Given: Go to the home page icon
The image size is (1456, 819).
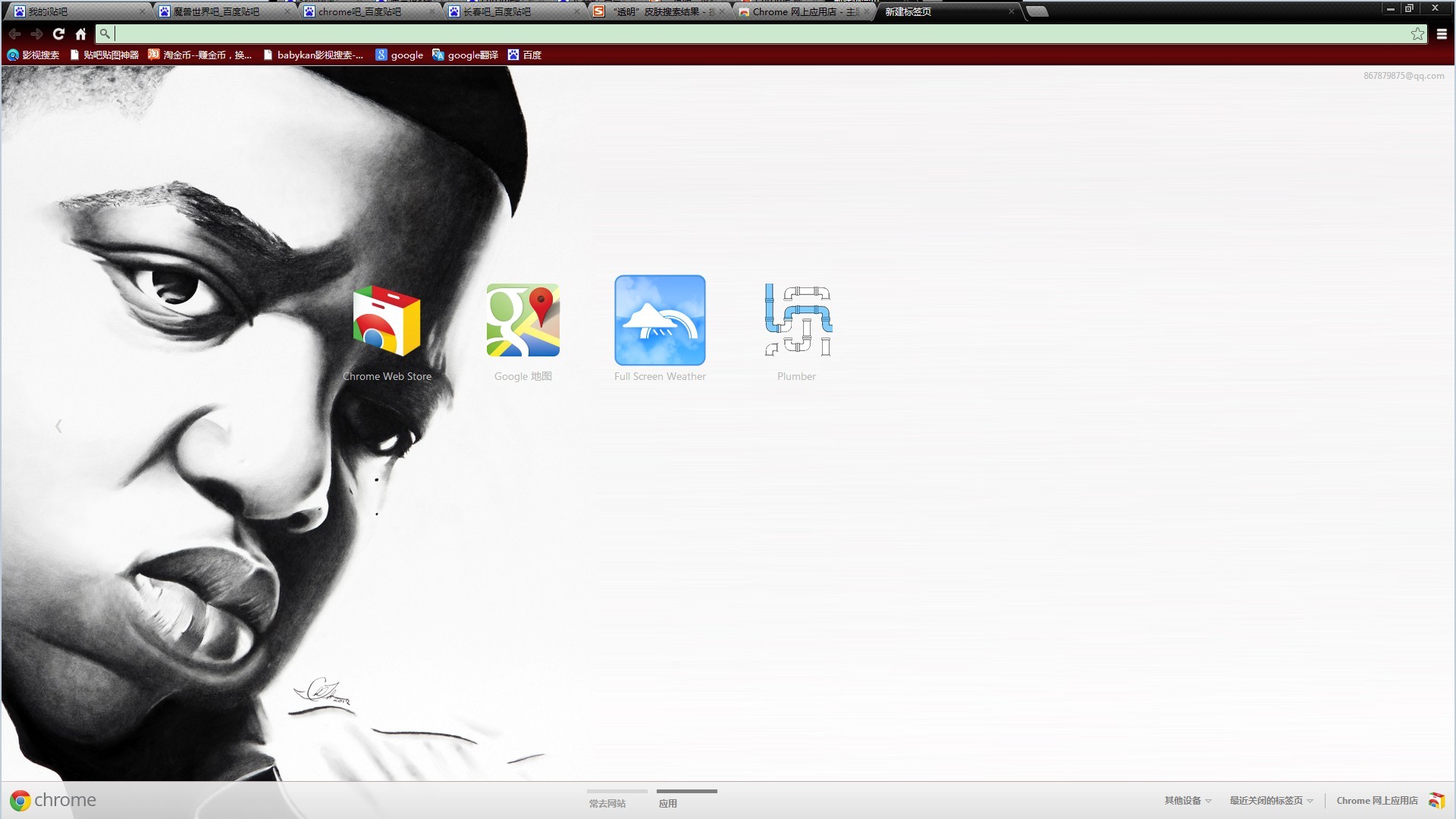Looking at the screenshot, I should 80,33.
